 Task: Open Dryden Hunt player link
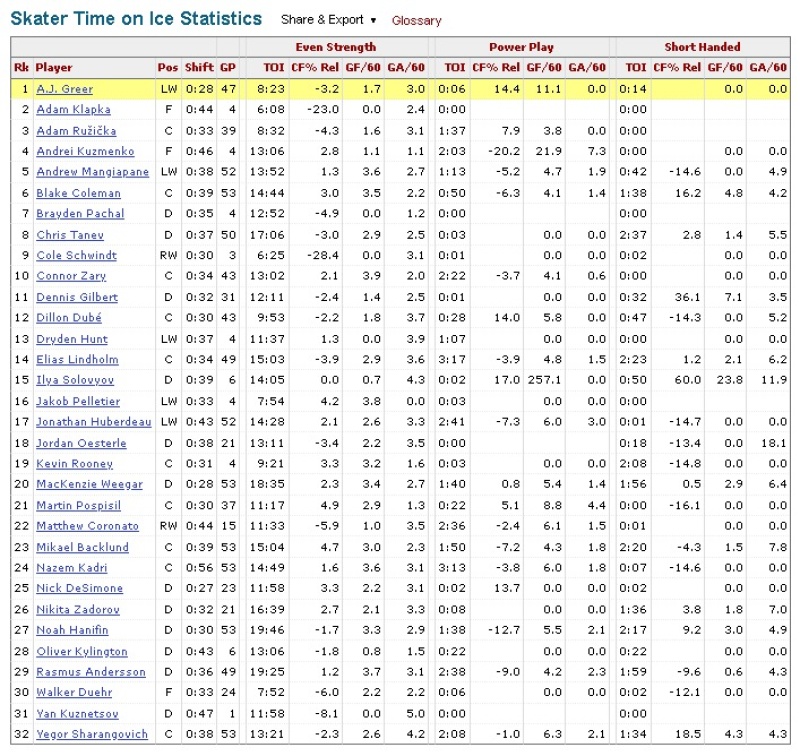point(72,339)
